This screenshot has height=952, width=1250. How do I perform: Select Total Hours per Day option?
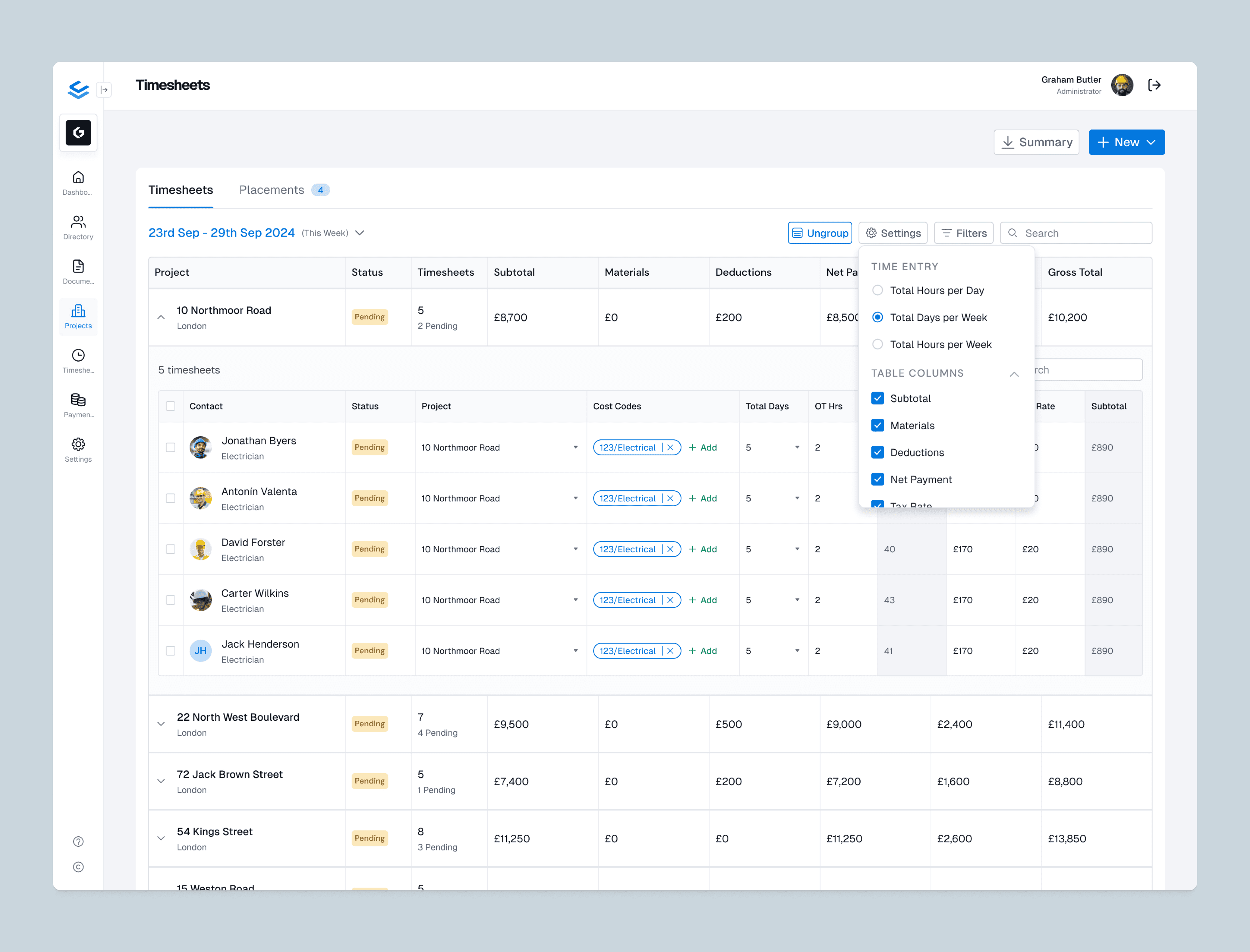[x=878, y=290]
